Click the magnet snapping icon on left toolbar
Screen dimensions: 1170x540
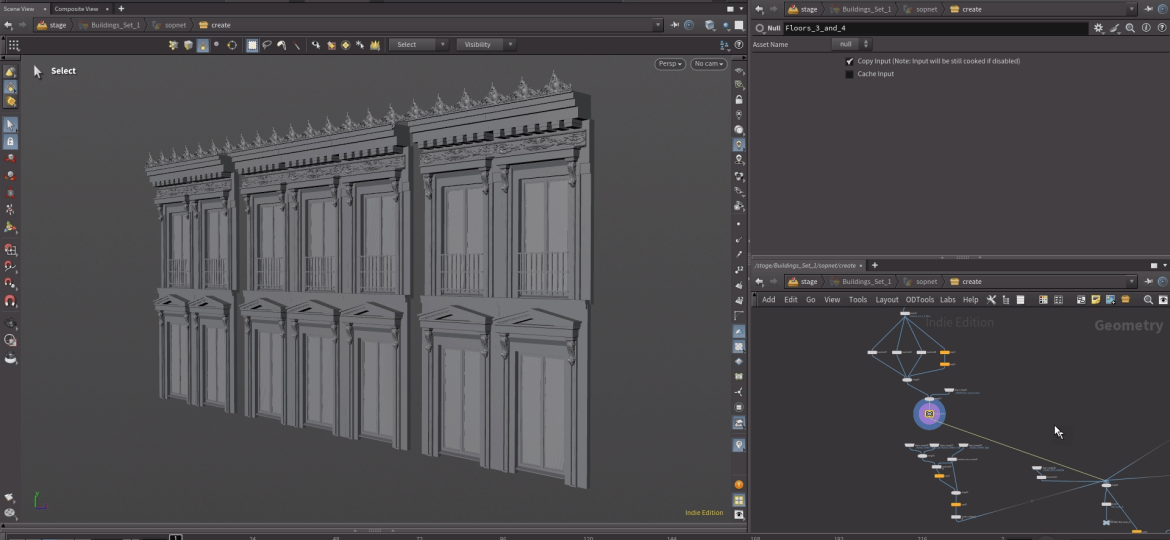pos(10,300)
